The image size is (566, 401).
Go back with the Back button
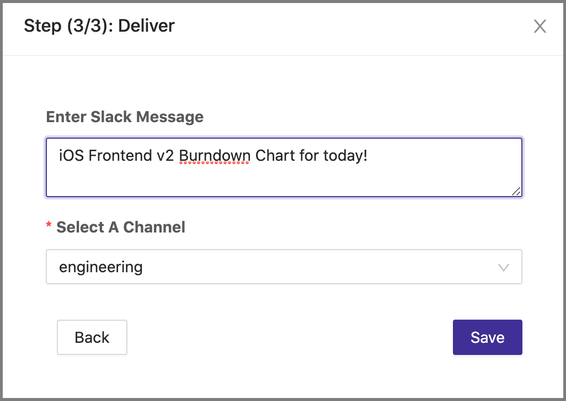click(x=92, y=337)
